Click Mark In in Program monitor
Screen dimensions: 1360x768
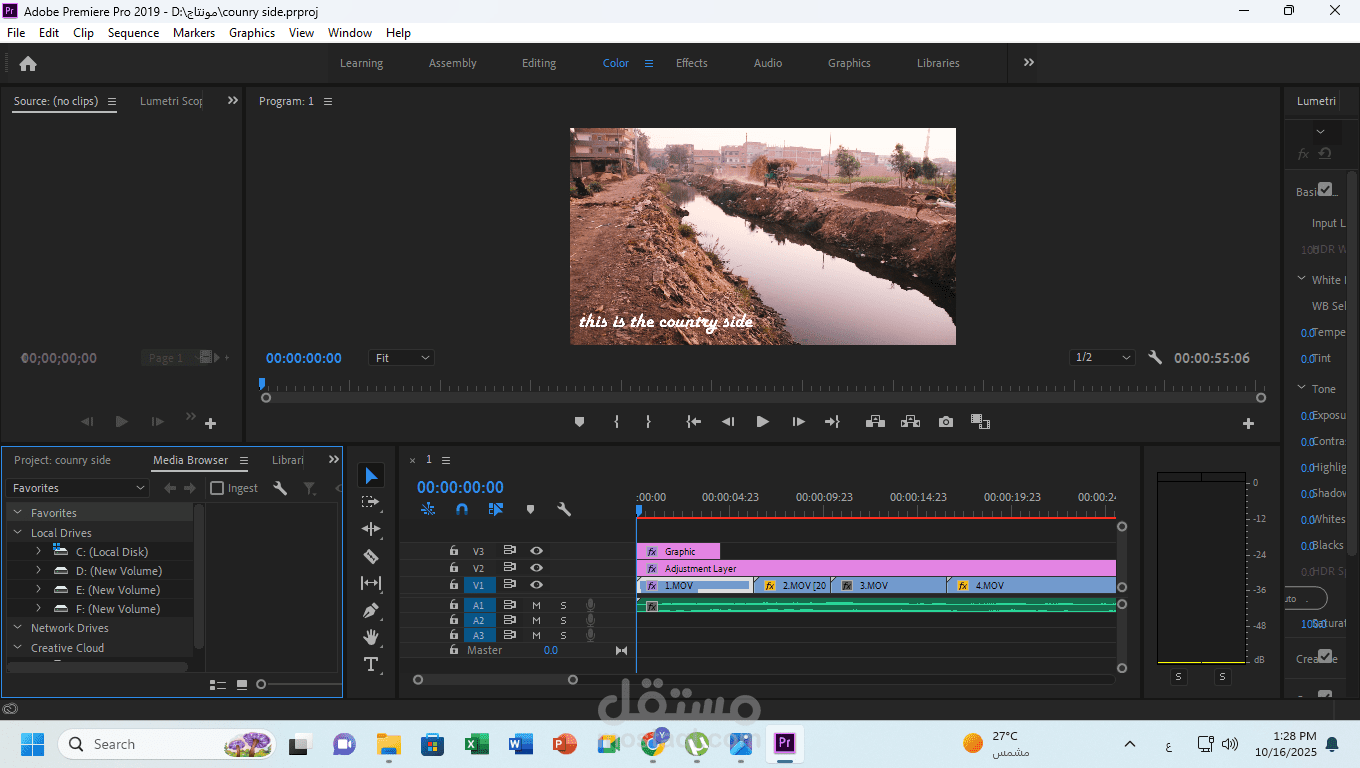tap(616, 422)
